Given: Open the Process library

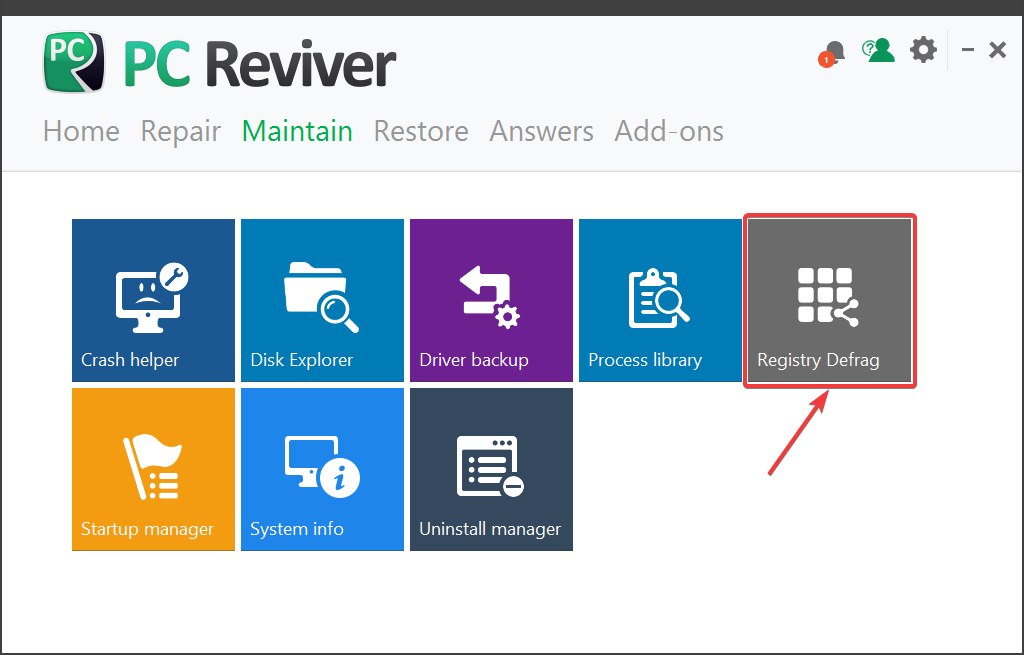Looking at the screenshot, I should pyautogui.click(x=659, y=300).
